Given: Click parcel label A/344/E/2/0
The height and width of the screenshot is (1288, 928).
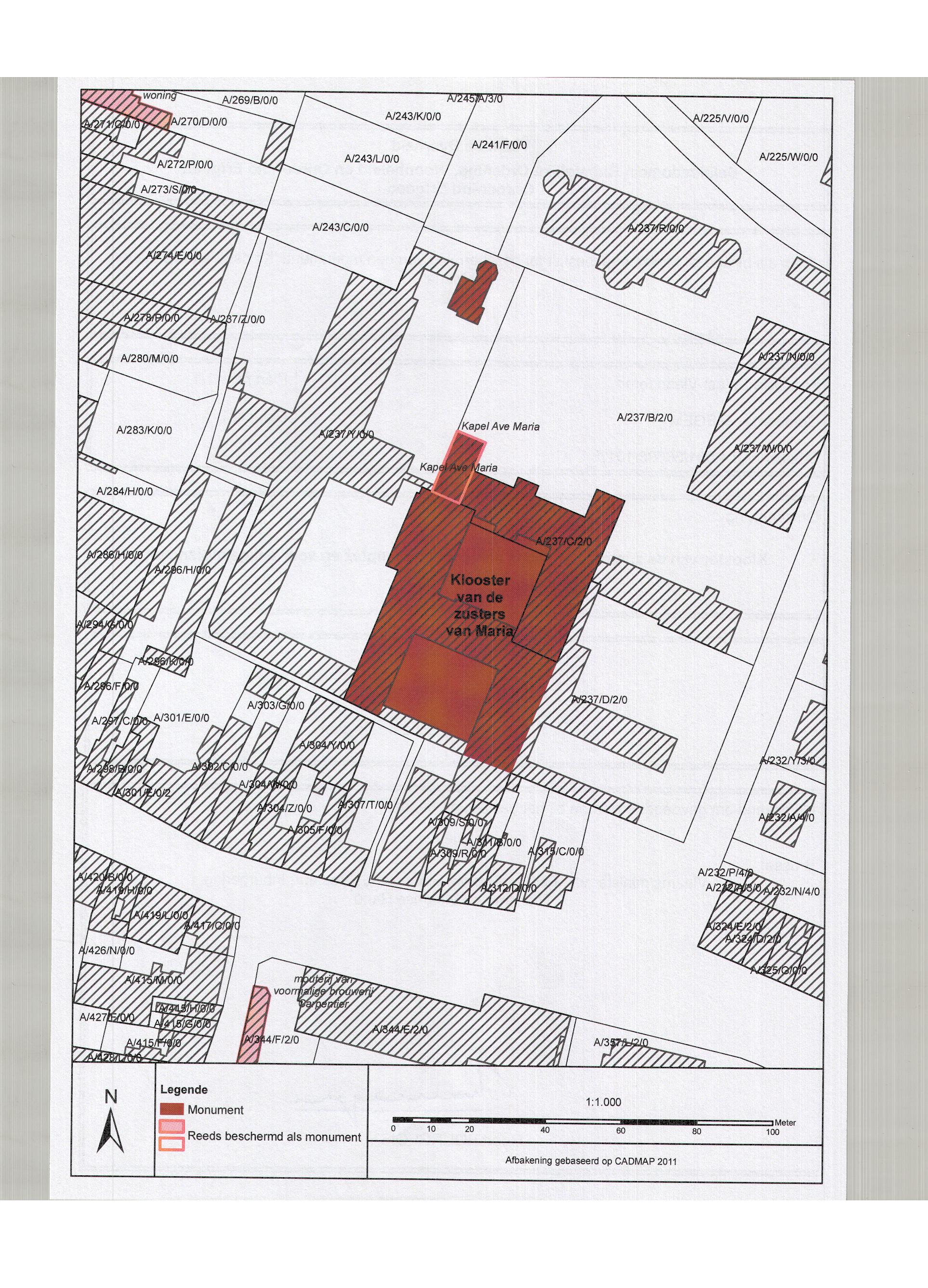Looking at the screenshot, I should [400, 1029].
